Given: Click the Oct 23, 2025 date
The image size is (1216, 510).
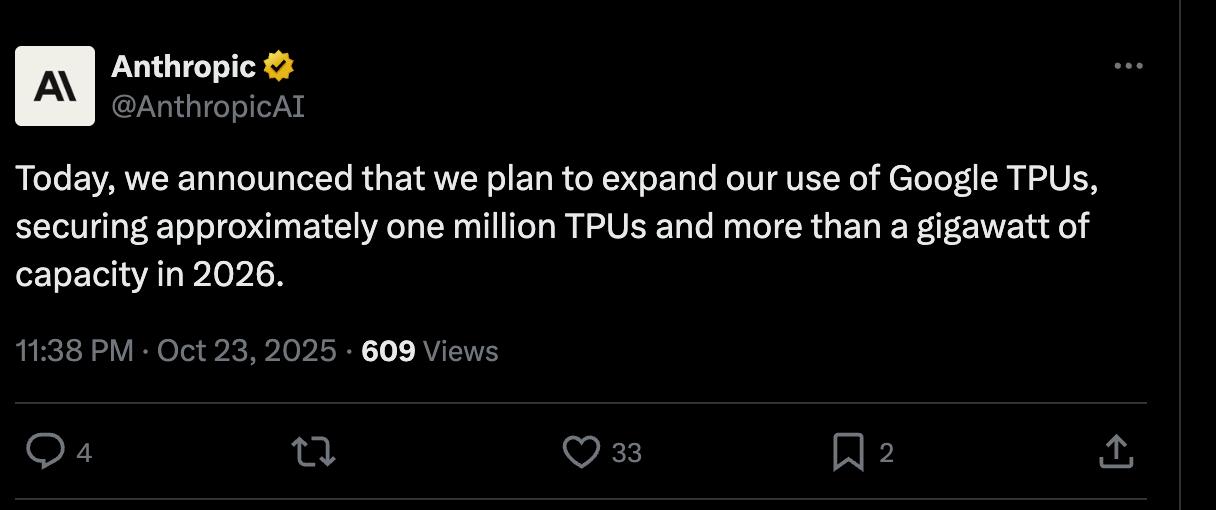Looking at the screenshot, I should [x=246, y=351].
